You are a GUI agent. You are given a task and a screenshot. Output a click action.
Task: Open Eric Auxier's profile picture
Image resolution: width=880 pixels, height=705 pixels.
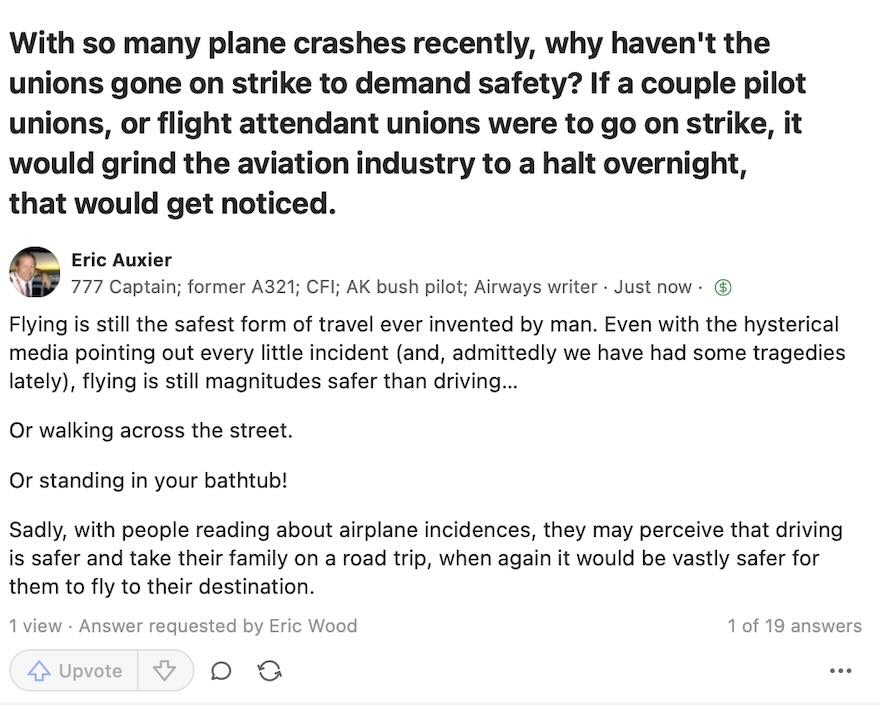pos(35,272)
